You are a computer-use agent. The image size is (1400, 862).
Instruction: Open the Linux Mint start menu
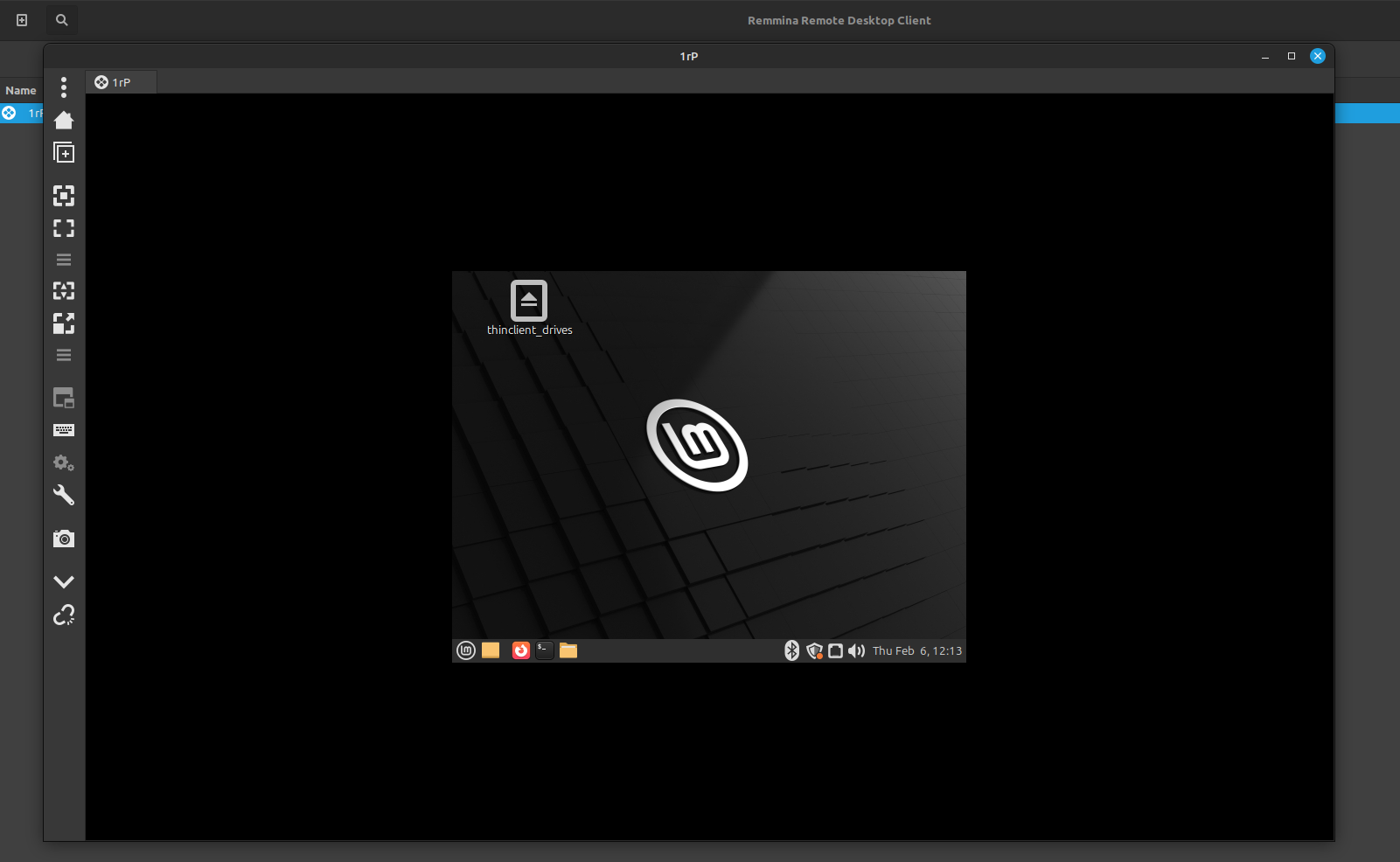466,650
